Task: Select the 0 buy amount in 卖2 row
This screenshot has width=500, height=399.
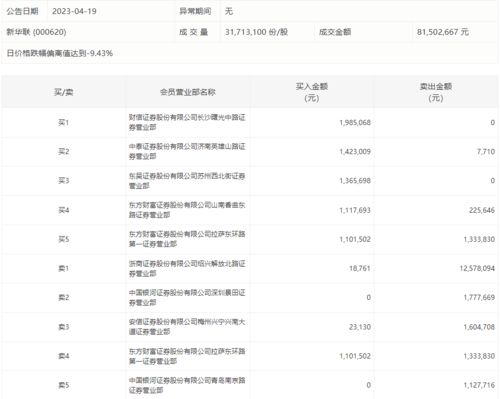Action: pyautogui.click(x=368, y=297)
